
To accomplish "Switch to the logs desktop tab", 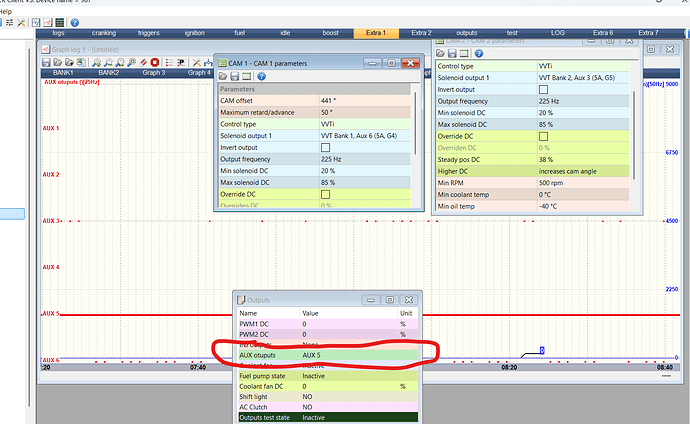I will (x=59, y=33).
